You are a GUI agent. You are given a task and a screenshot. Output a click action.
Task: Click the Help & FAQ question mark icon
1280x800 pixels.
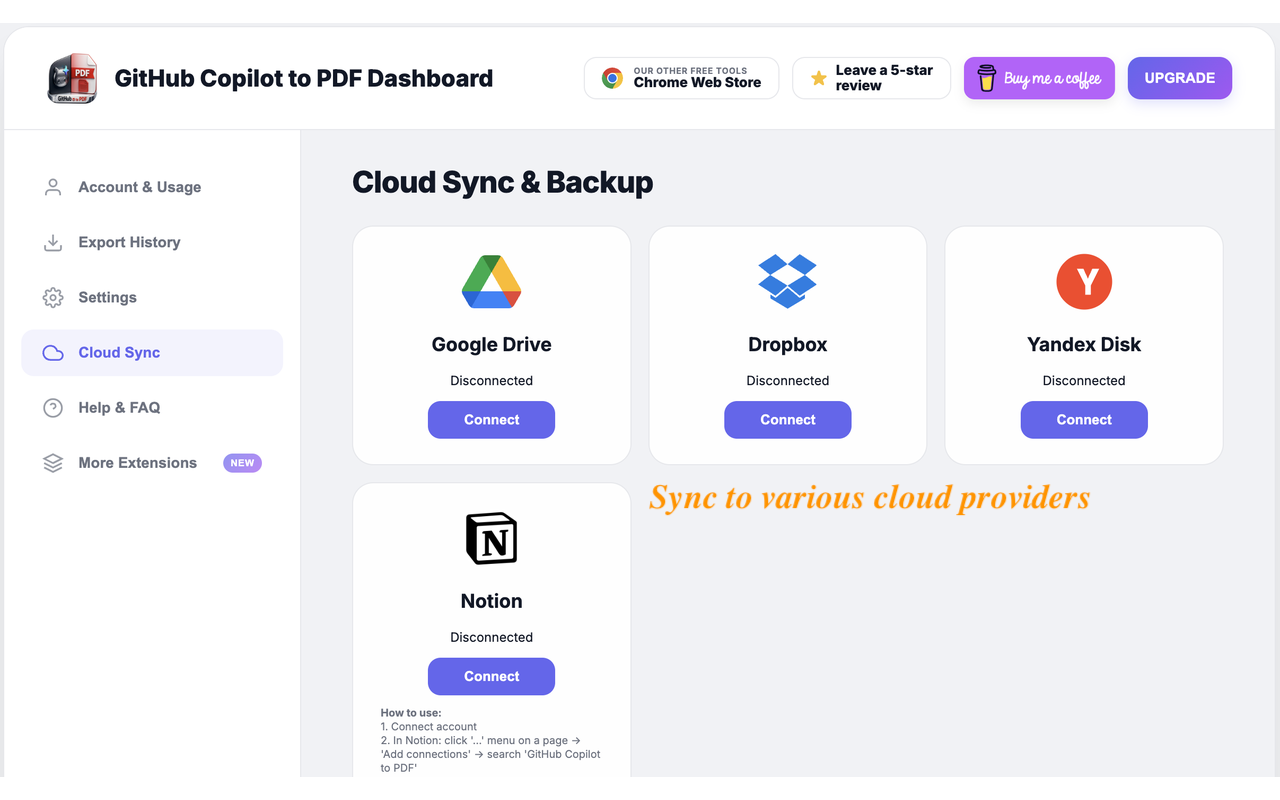tap(53, 407)
